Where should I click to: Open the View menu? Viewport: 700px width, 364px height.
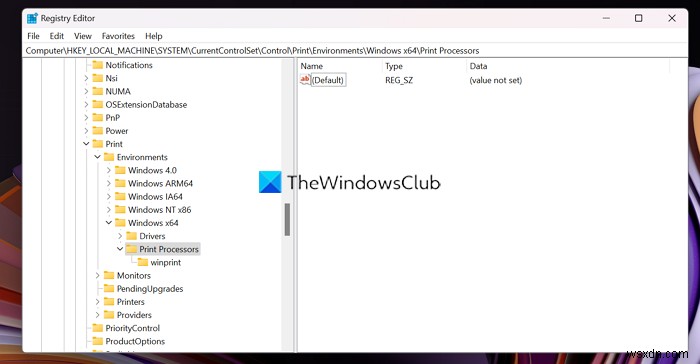click(x=83, y=36)
